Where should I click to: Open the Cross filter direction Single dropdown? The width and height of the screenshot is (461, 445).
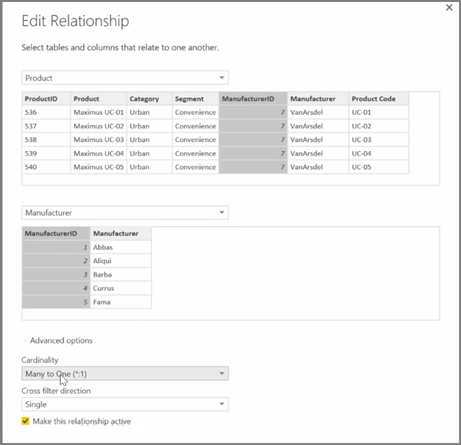(x=125, y=404)
